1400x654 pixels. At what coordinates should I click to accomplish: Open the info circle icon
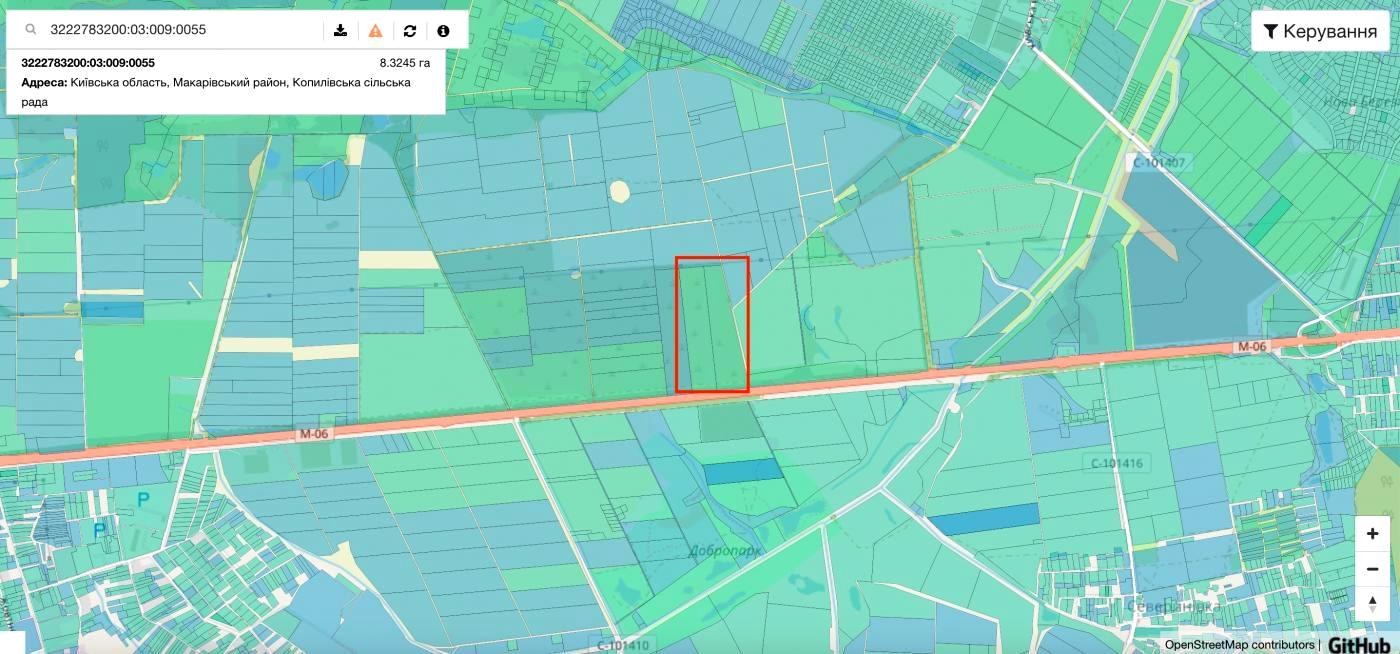tap(443, 30)
